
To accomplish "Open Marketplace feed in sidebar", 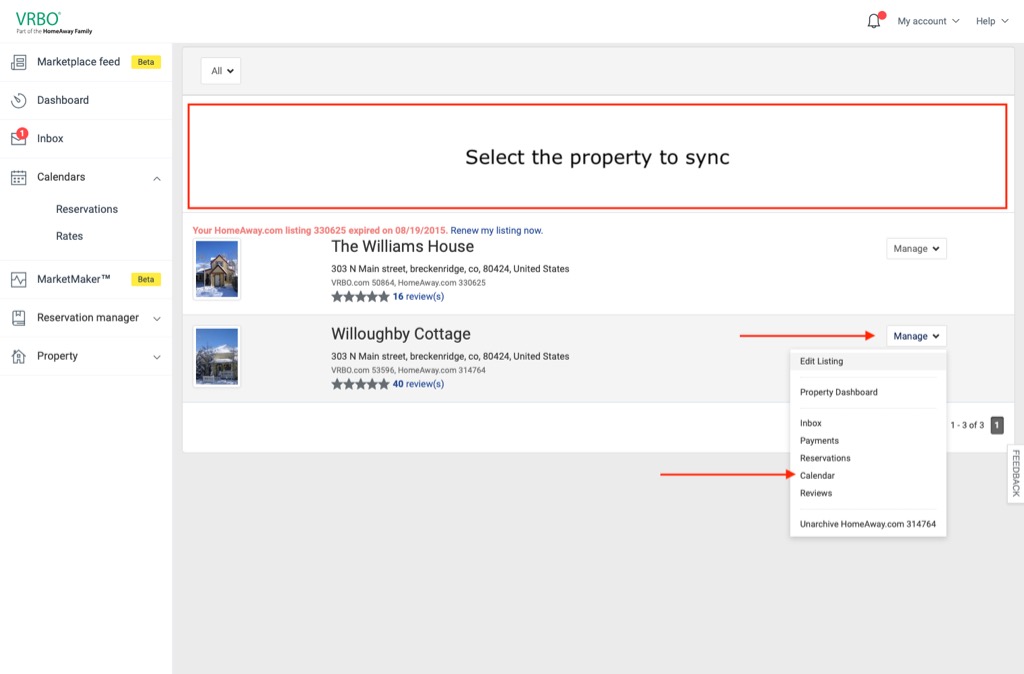I will point(78,61).
